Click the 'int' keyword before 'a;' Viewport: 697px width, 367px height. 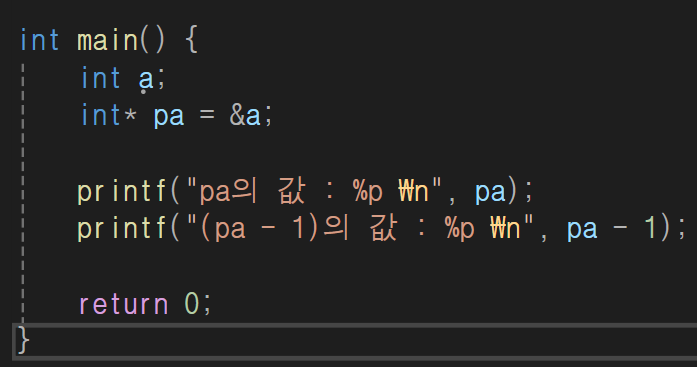tap(101, 78)
